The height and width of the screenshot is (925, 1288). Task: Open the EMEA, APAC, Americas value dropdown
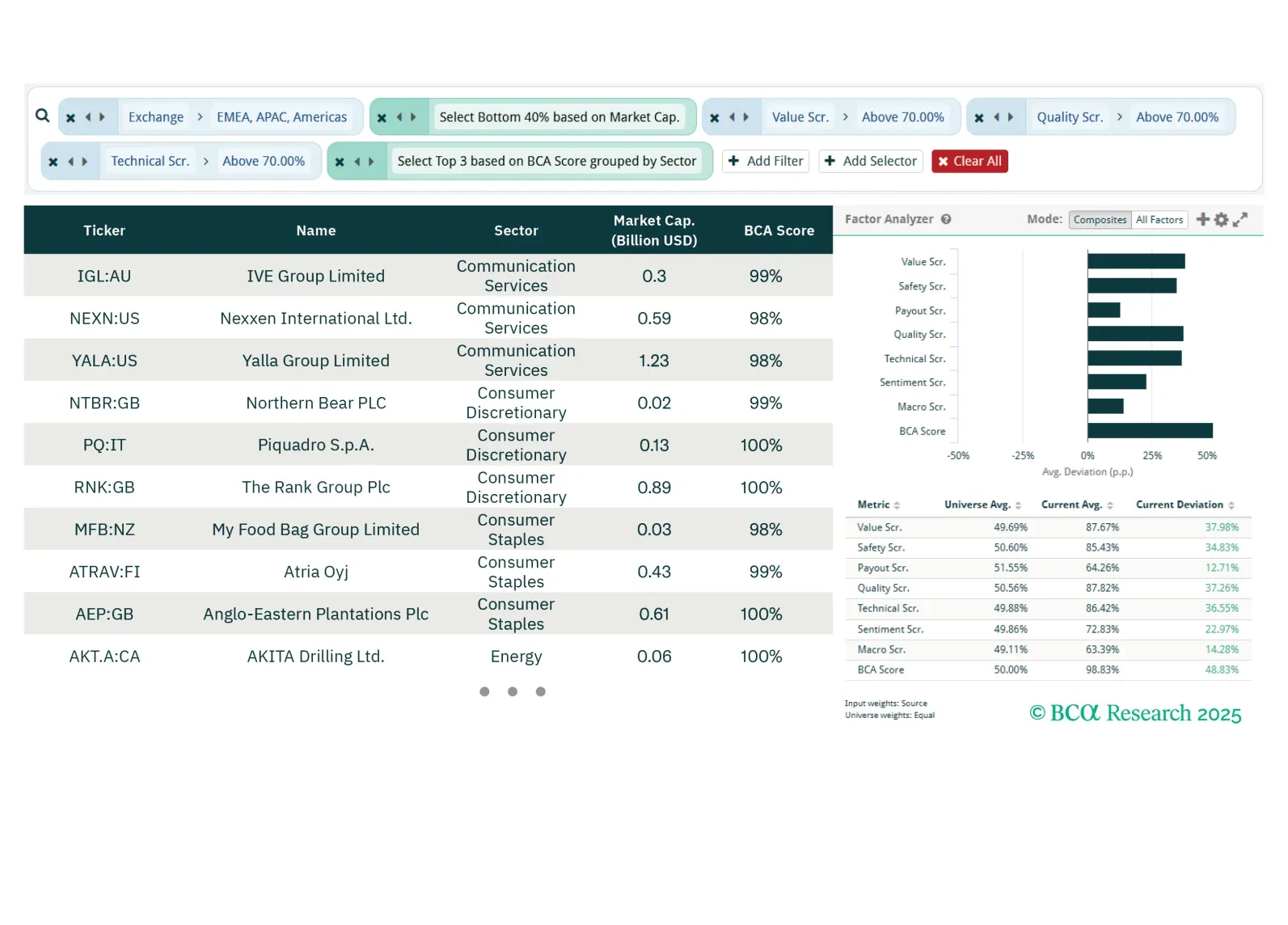tap(281, 117)
